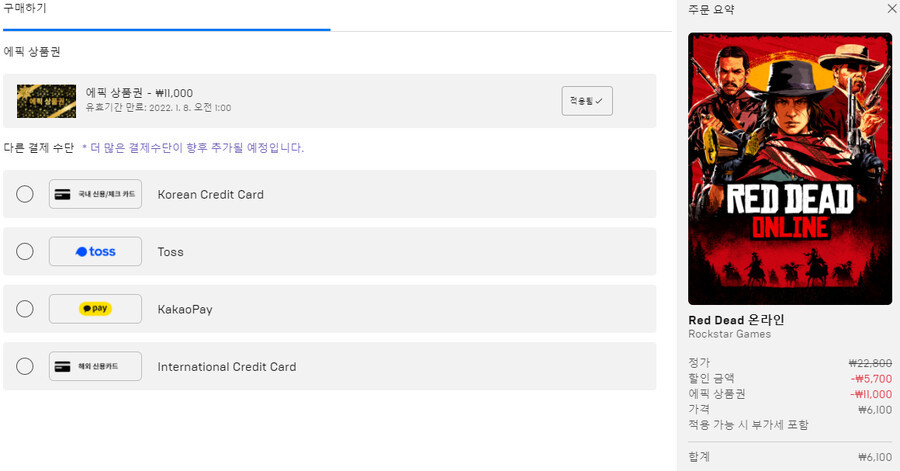Screen dimensions: 900x471
Task: Click the 할인 금액 discount label
Action: pyautogui.click(x=711, y=378)
